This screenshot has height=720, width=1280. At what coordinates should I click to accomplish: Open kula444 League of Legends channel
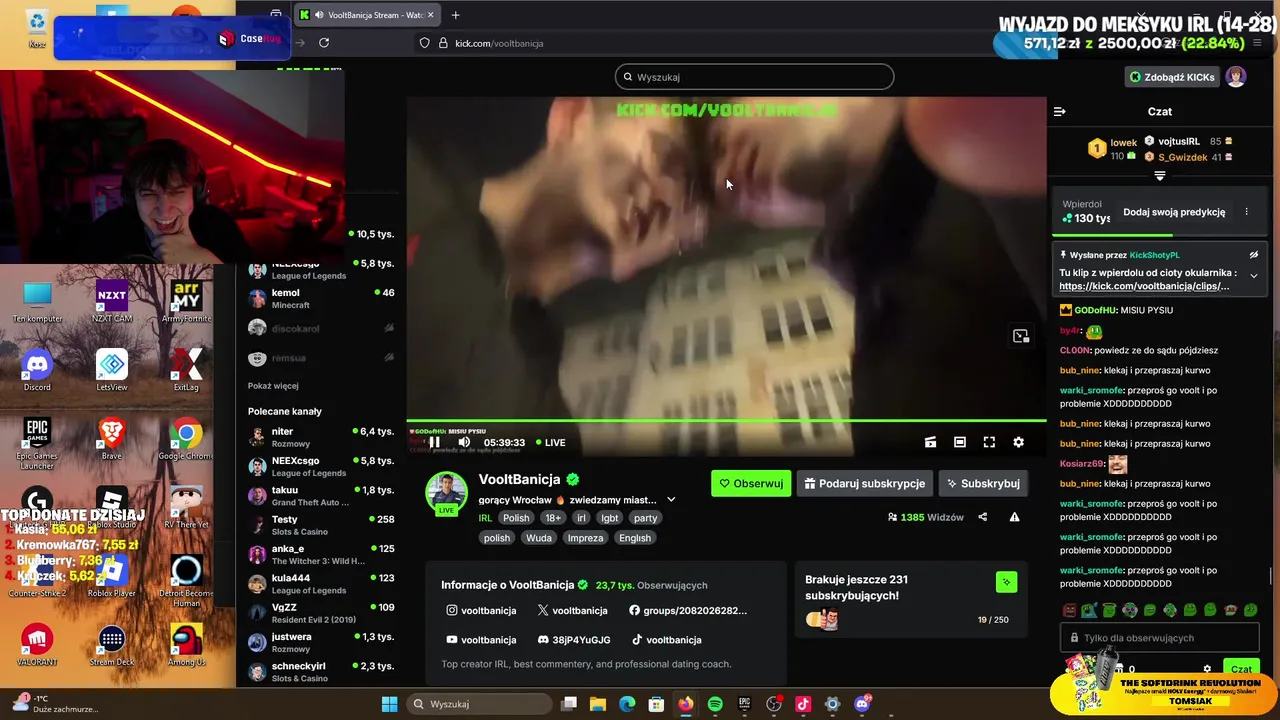coord(321,584)
